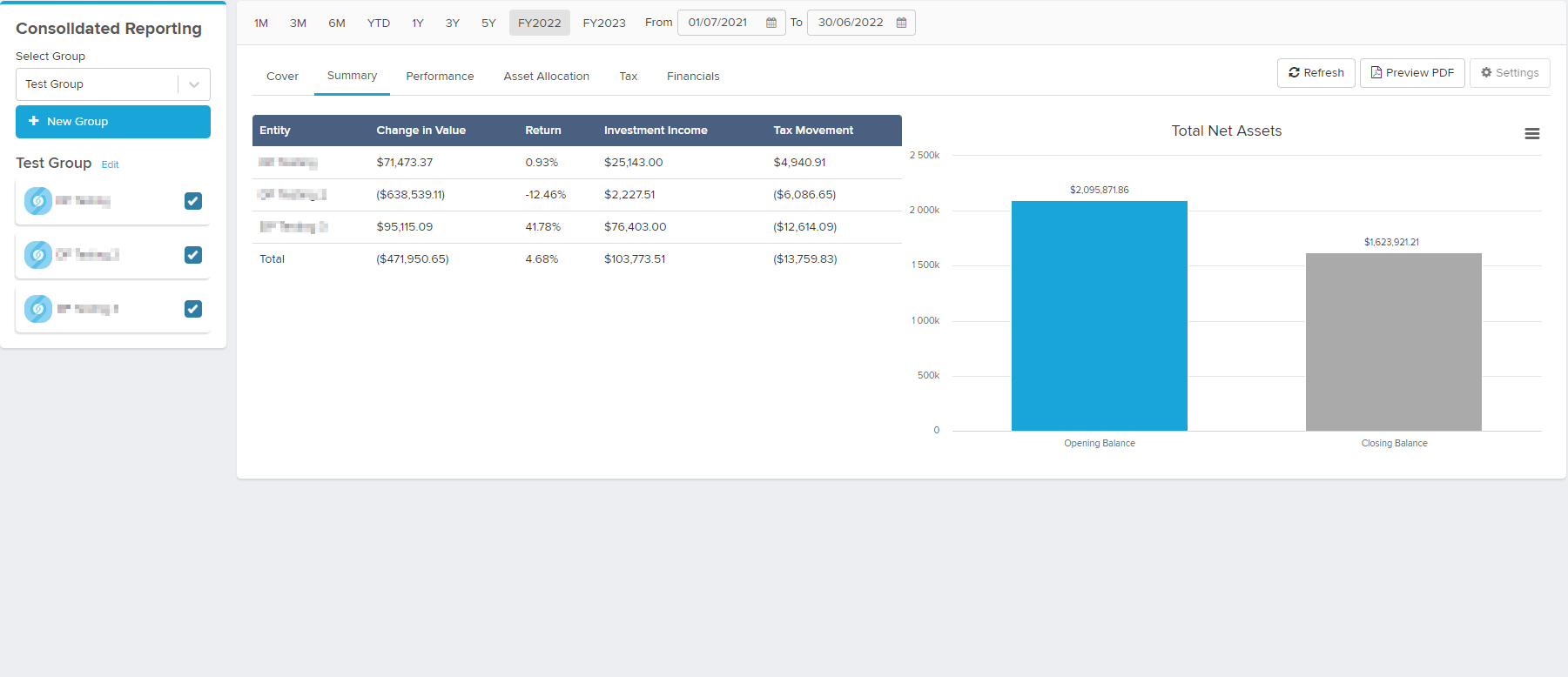Select the 3M period
The height and width of the screenshot is (677, 1568).
(x=298, y=23)
